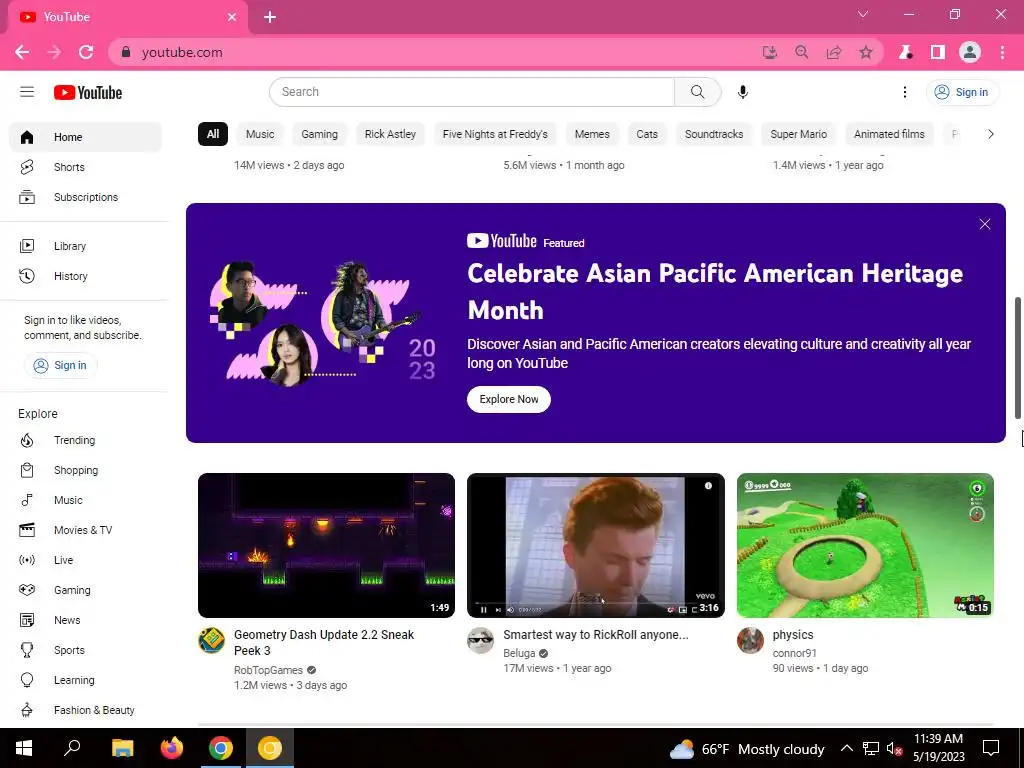Click the physics Mario video thumbnail
1024x768 pixels.
[x=865, y=545]
